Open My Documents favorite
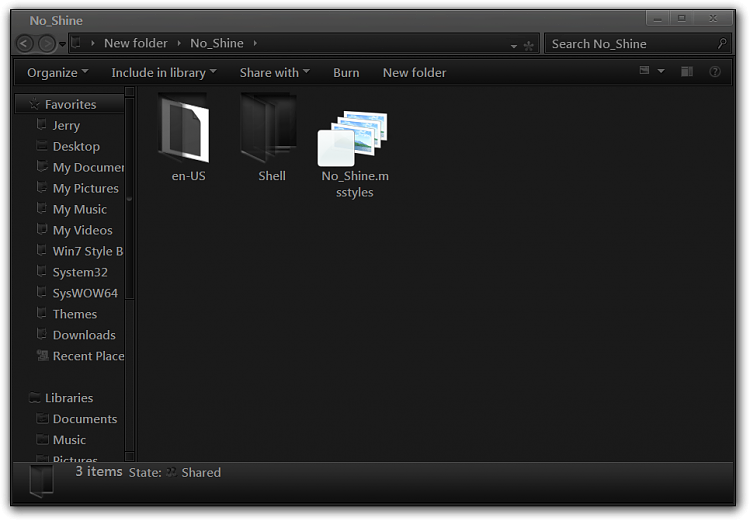This screenshot has width=750, height=521. [88, 167]
